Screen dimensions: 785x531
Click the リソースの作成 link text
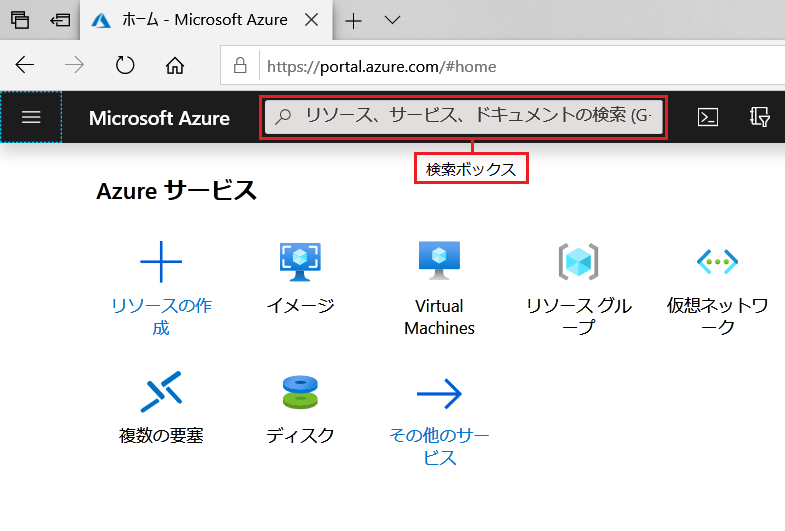(x=161, y=316)
